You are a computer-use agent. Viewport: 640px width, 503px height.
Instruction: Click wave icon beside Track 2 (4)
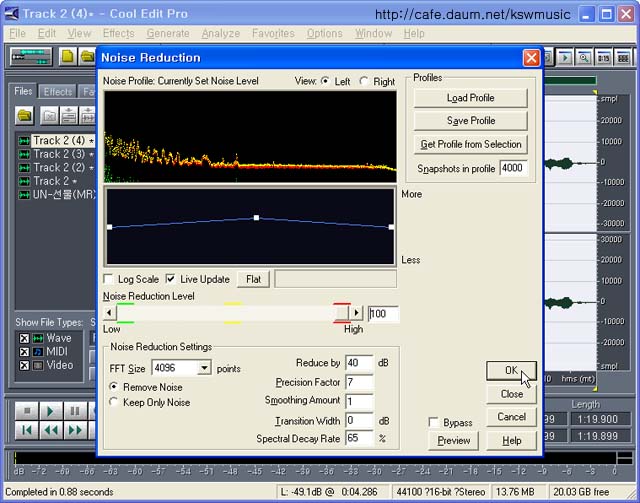pos(24,141)
